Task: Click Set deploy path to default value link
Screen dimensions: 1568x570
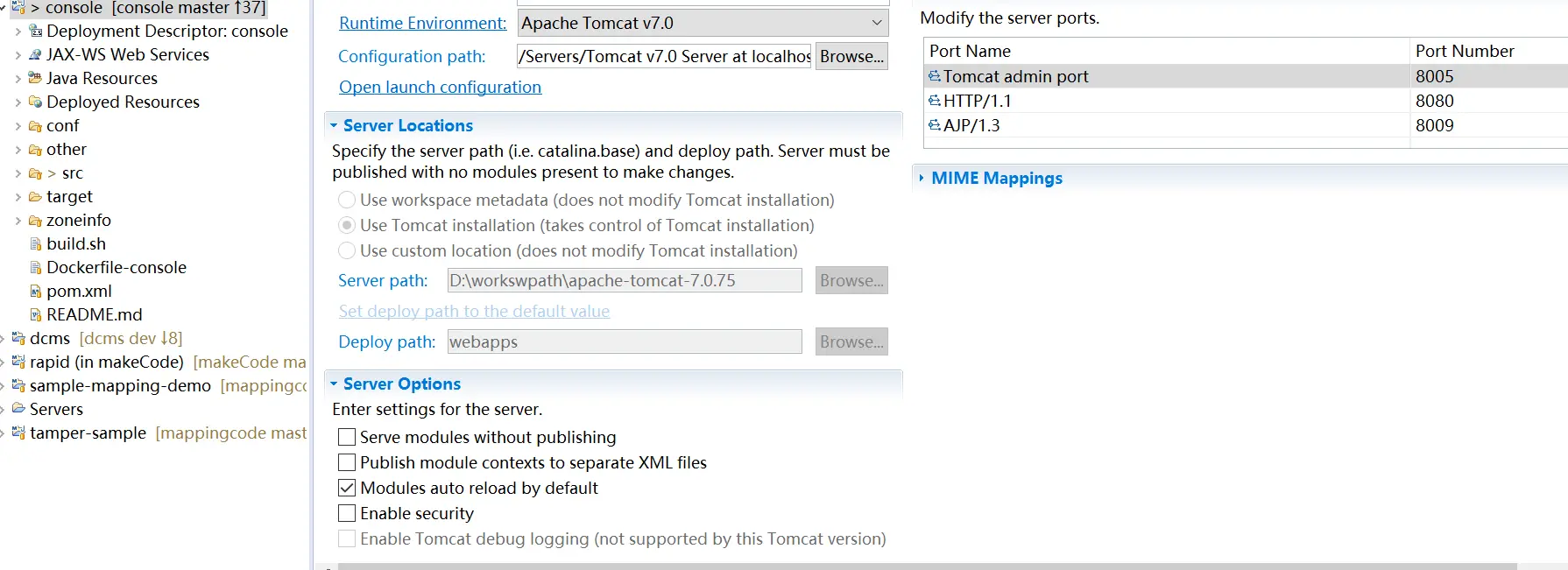Action: 474,311
